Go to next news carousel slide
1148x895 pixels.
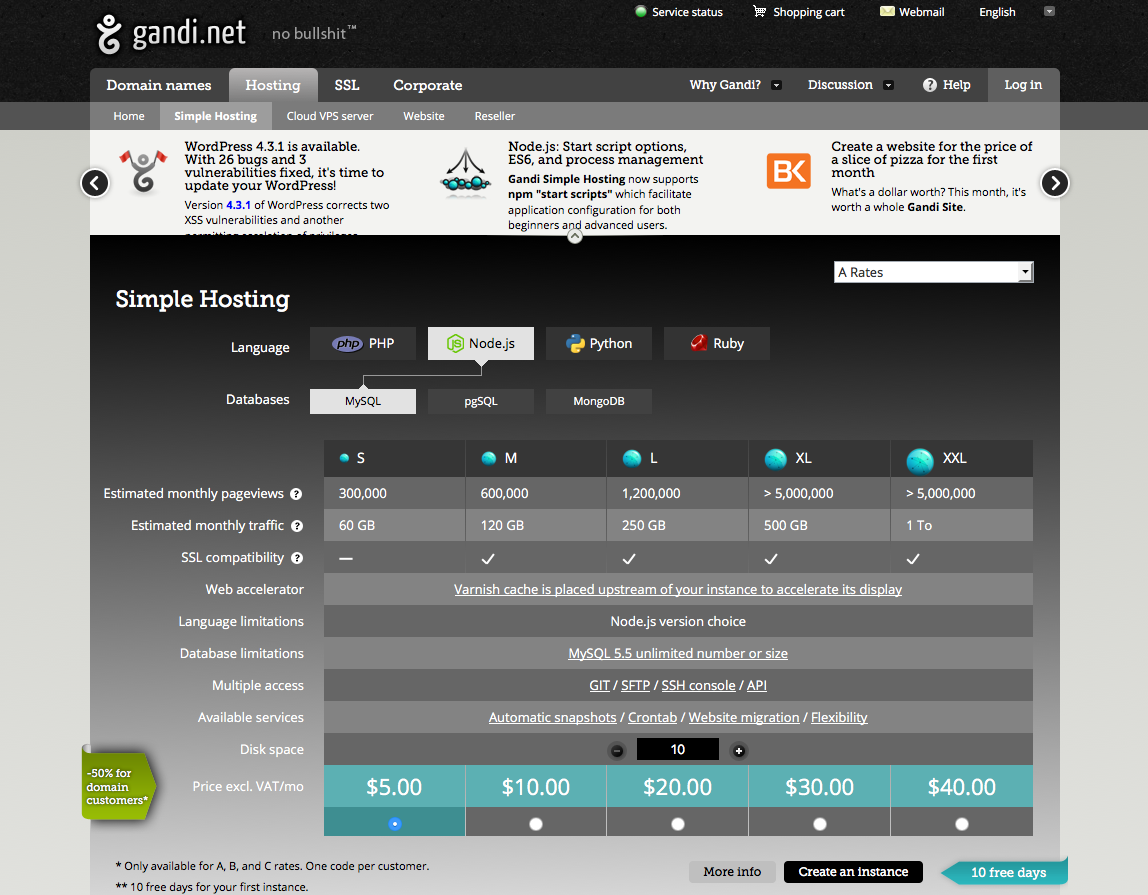(1055, 182)
